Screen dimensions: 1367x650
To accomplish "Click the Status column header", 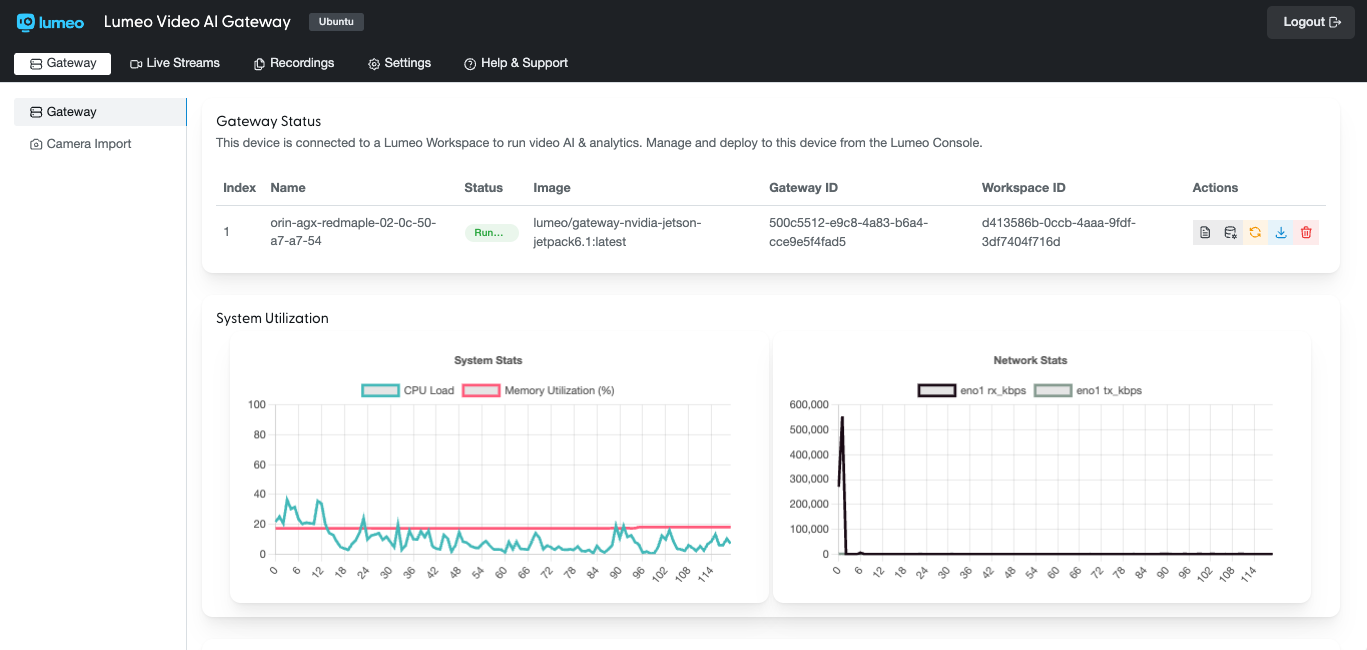I will pyautogui.click(x=484, y=188).
